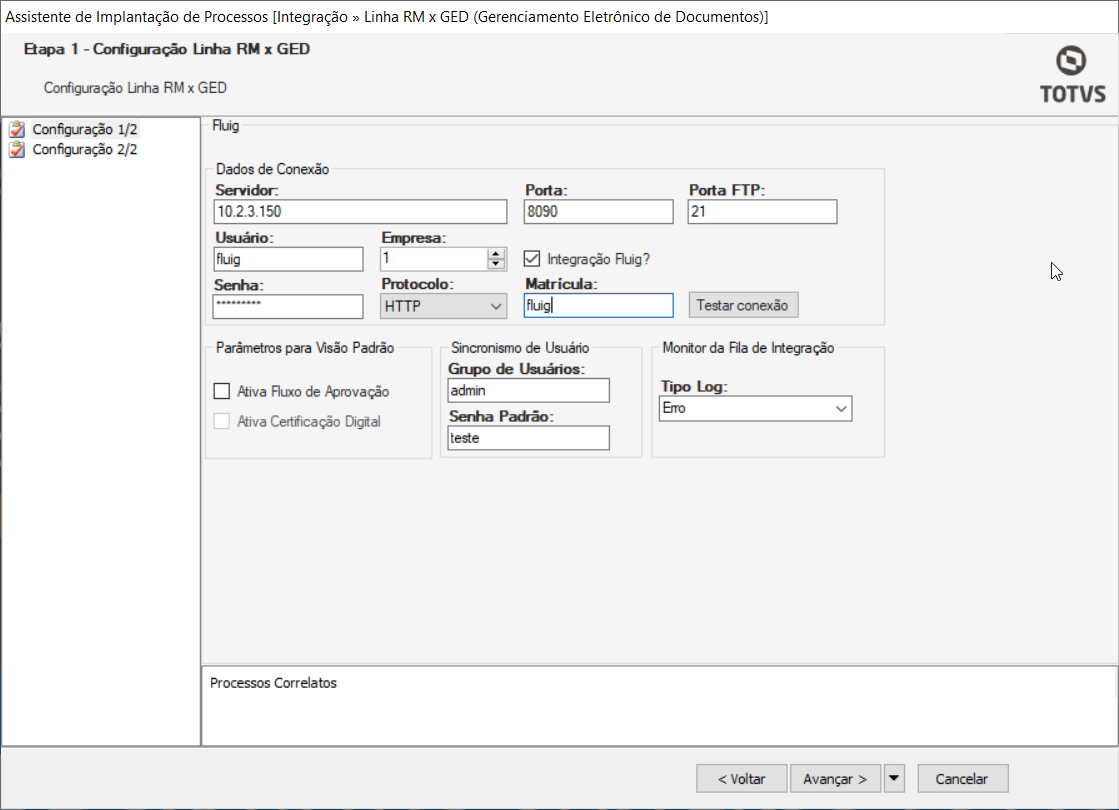The width and height of the screenshot is (1119, 810).
Task: Select Configuração 2/2 step in sidebar
Action: [x=85, y=149]
